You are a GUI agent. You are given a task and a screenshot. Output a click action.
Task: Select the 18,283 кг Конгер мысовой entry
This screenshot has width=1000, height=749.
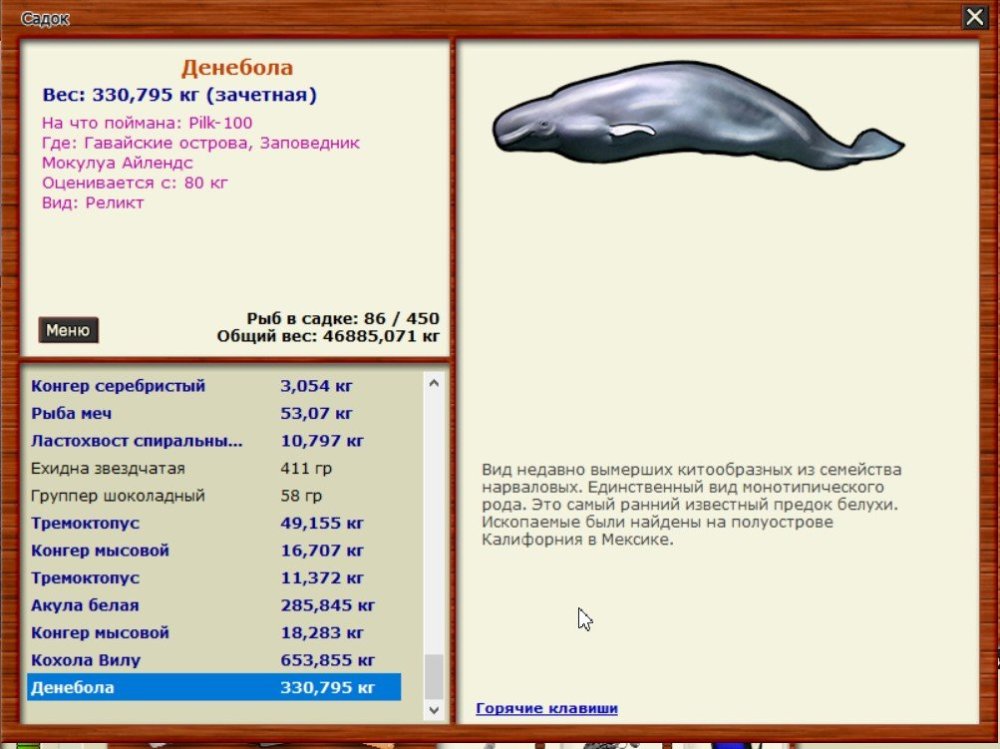214,633
